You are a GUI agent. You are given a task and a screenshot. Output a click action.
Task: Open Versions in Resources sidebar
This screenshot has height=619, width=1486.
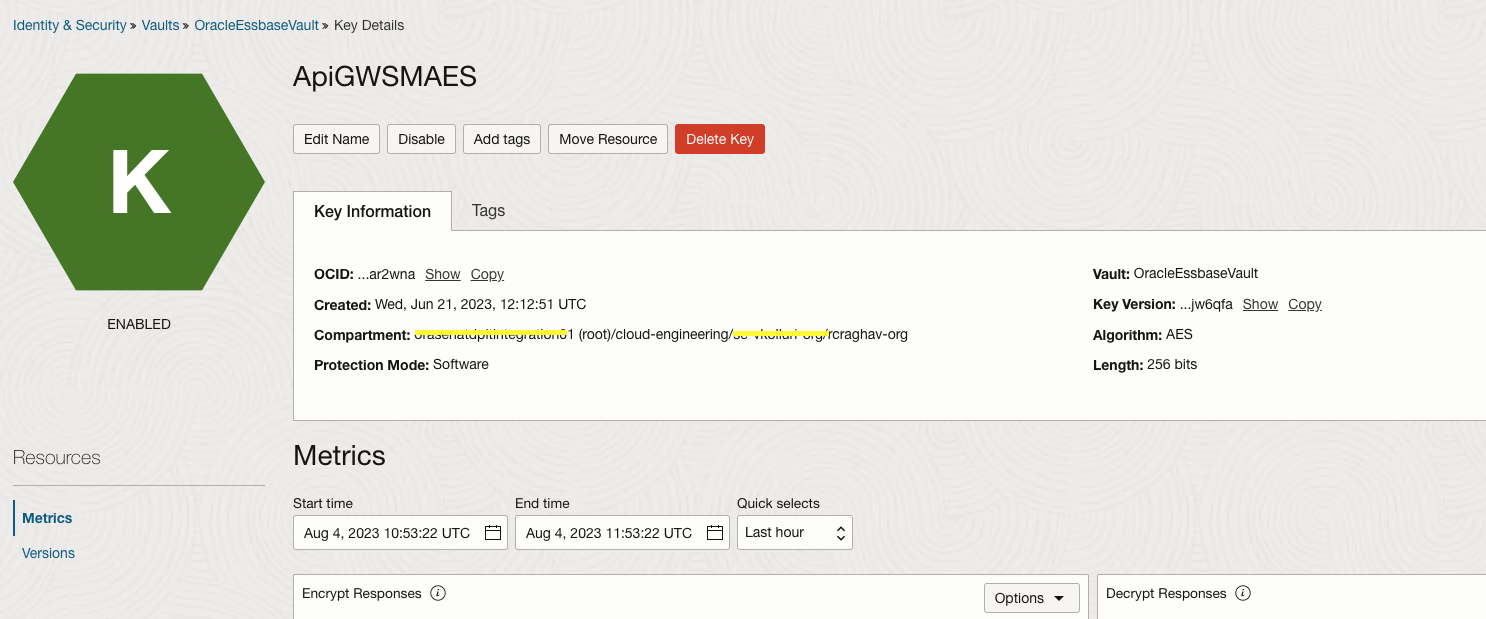coord(48,553)
